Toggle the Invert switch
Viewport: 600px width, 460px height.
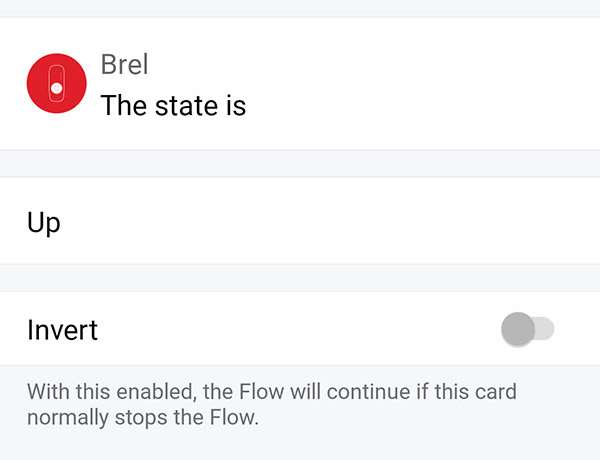[x=527, y=329]
